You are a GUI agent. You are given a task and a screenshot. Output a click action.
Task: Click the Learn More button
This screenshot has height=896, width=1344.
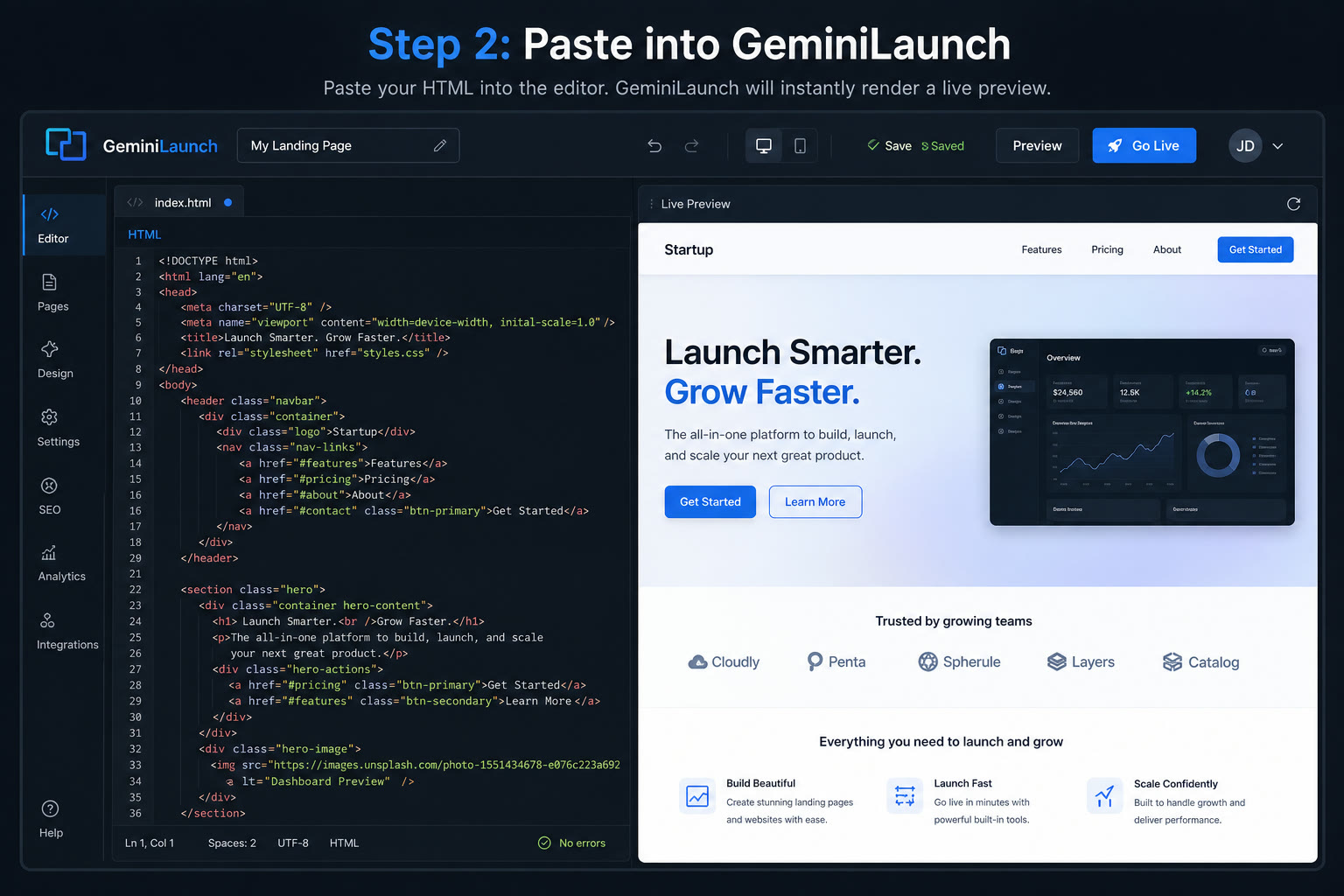tap(815, 501)
